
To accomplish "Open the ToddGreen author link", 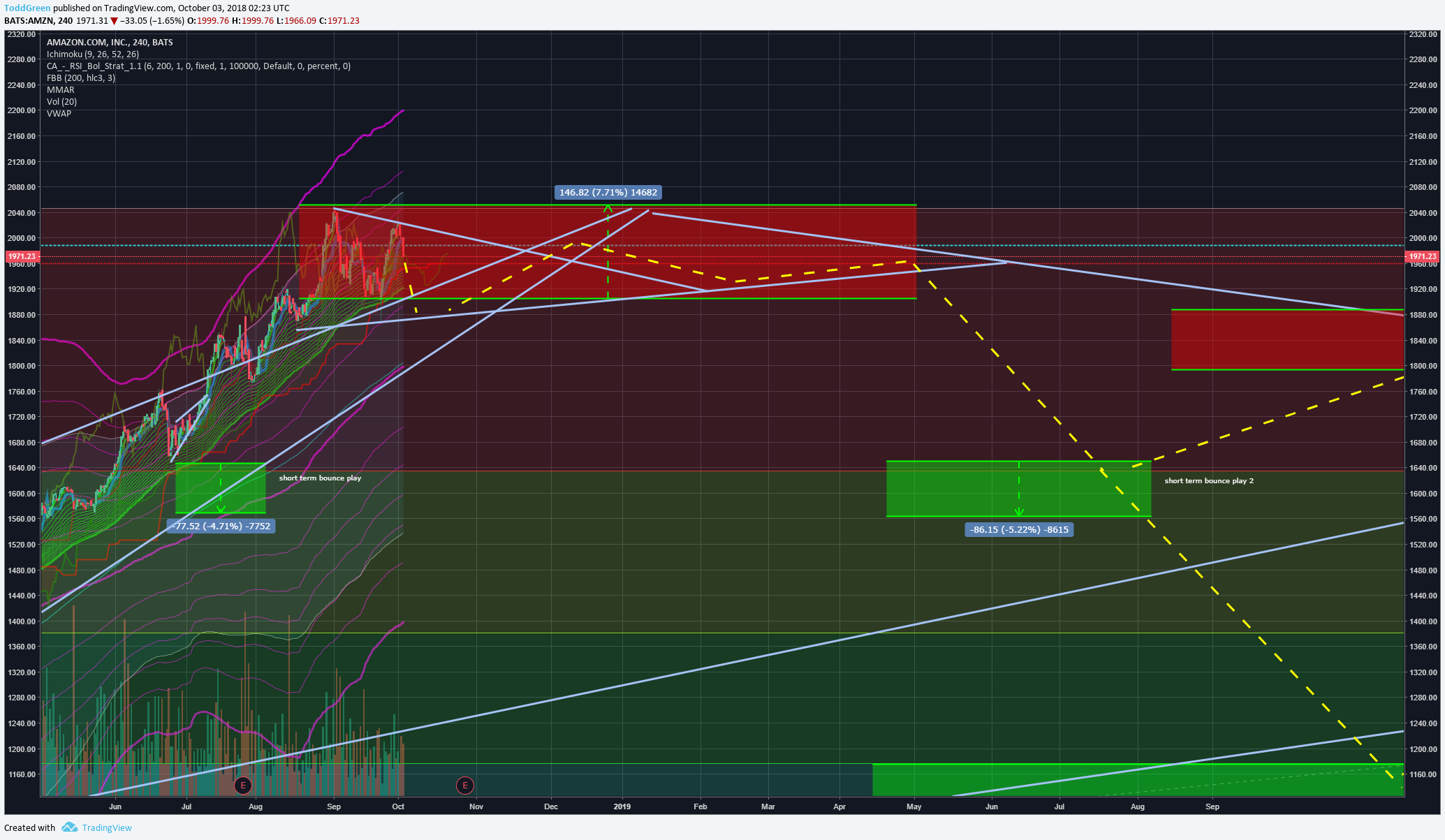I will [x=27, y=8].
